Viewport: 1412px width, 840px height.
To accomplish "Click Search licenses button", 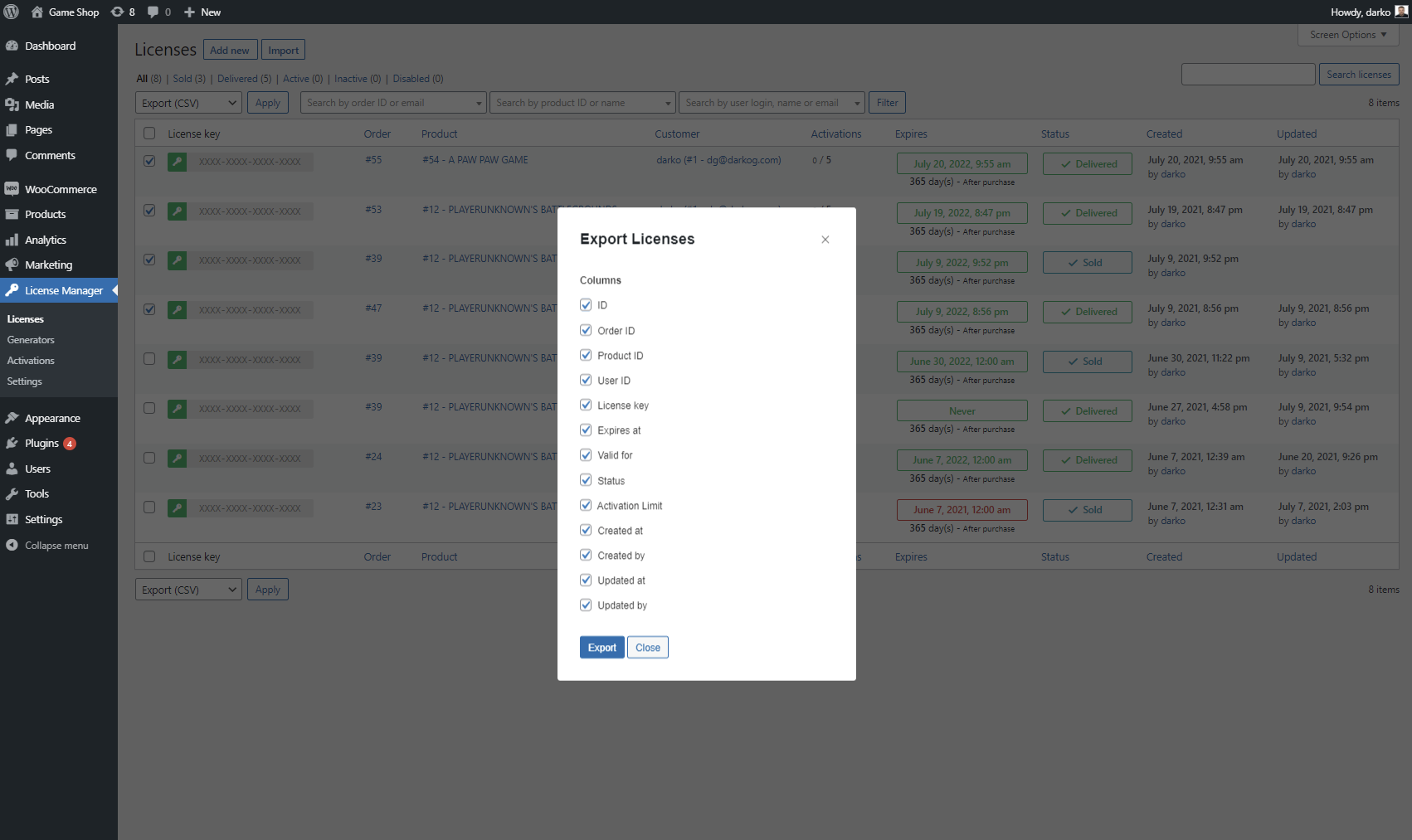I will tap(1359, 75).
